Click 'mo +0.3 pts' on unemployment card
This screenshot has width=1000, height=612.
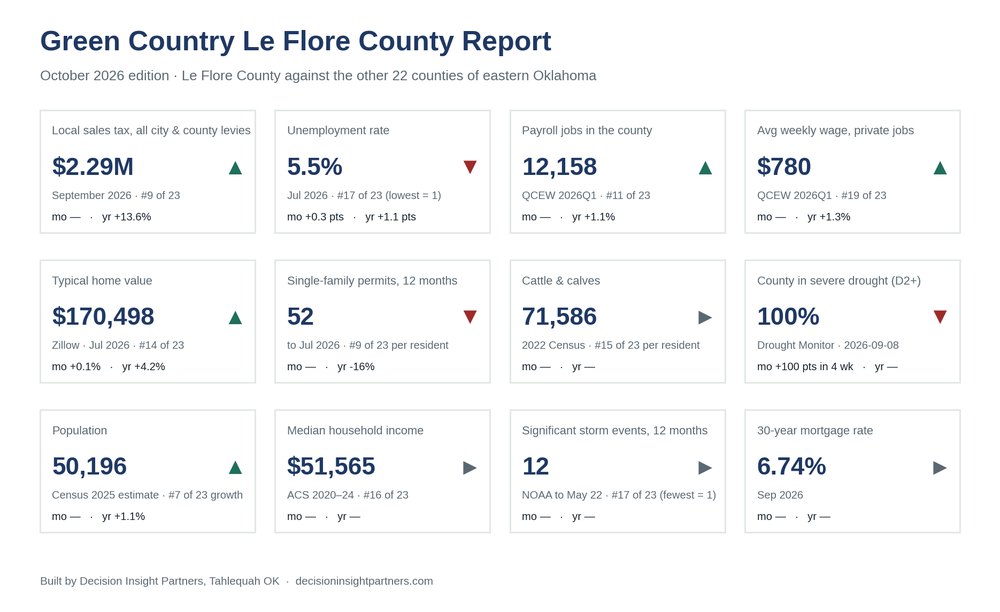tap(315, 217)
